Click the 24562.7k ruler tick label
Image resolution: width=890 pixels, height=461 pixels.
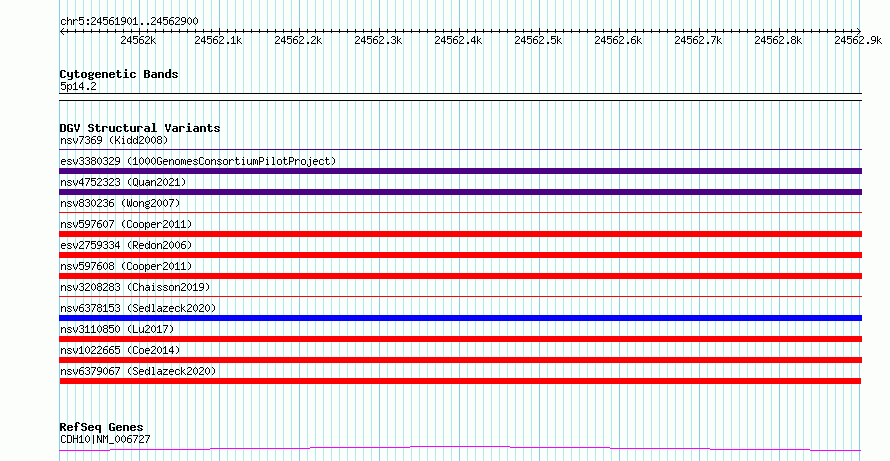[x=698, y=40]
